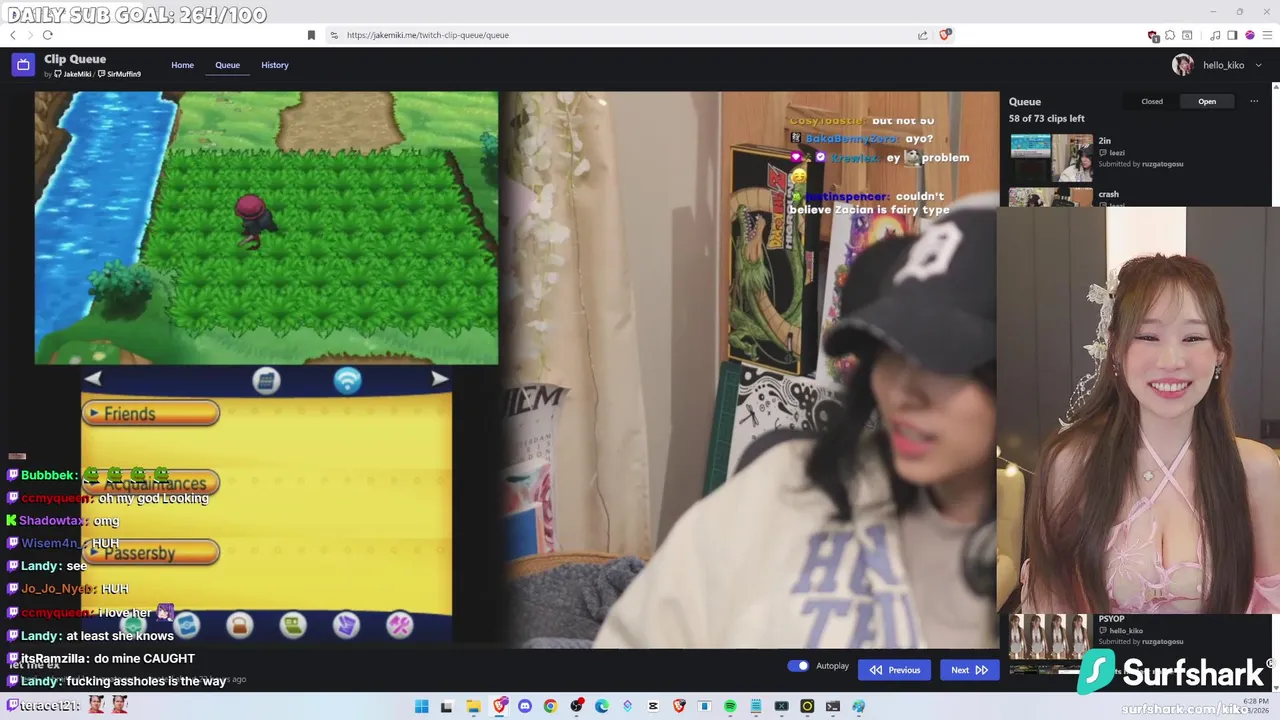
Task: Open queue options three-dot menu
Action: [1254, 101]
